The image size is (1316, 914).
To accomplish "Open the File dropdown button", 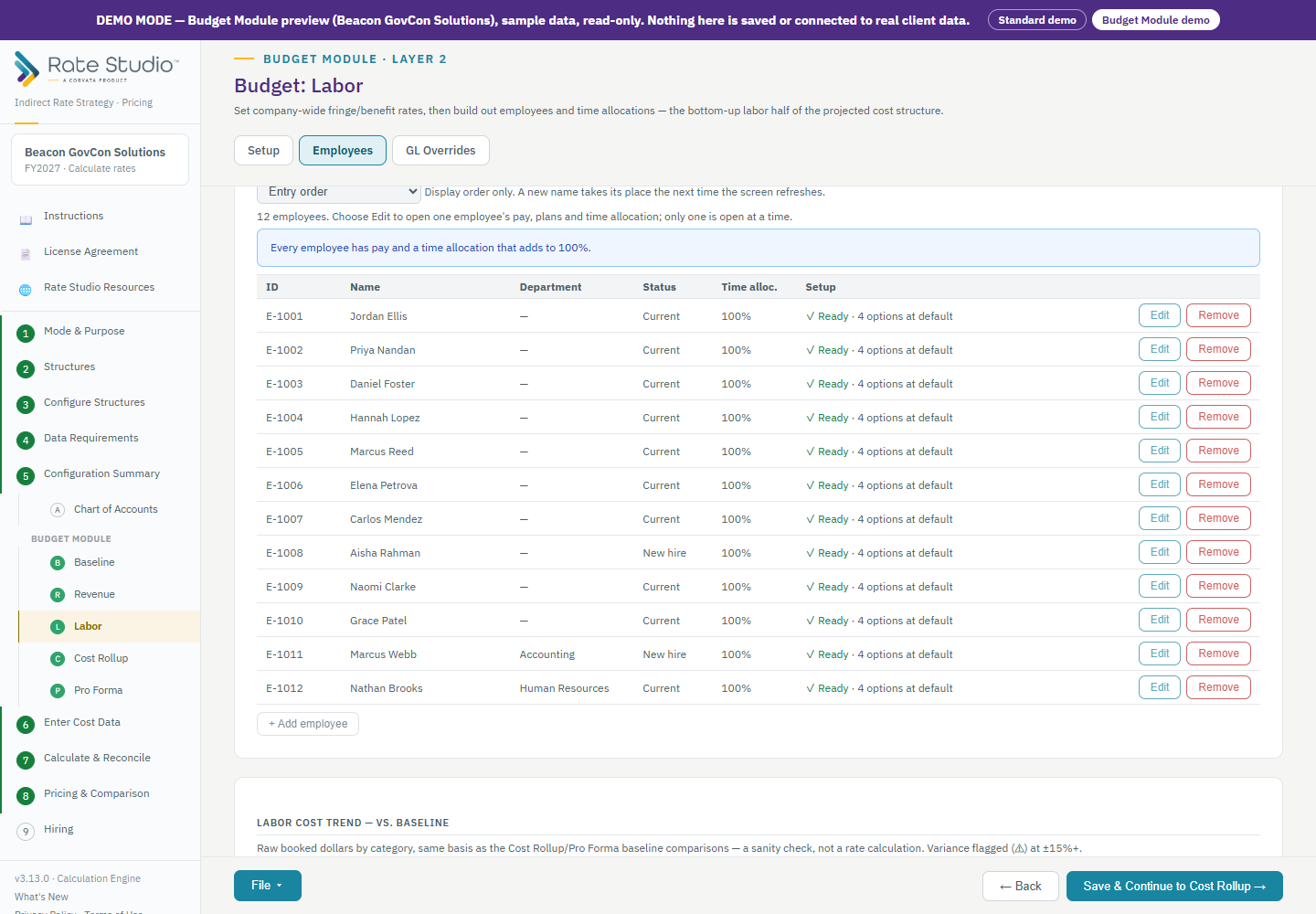I will click(268, 886).
